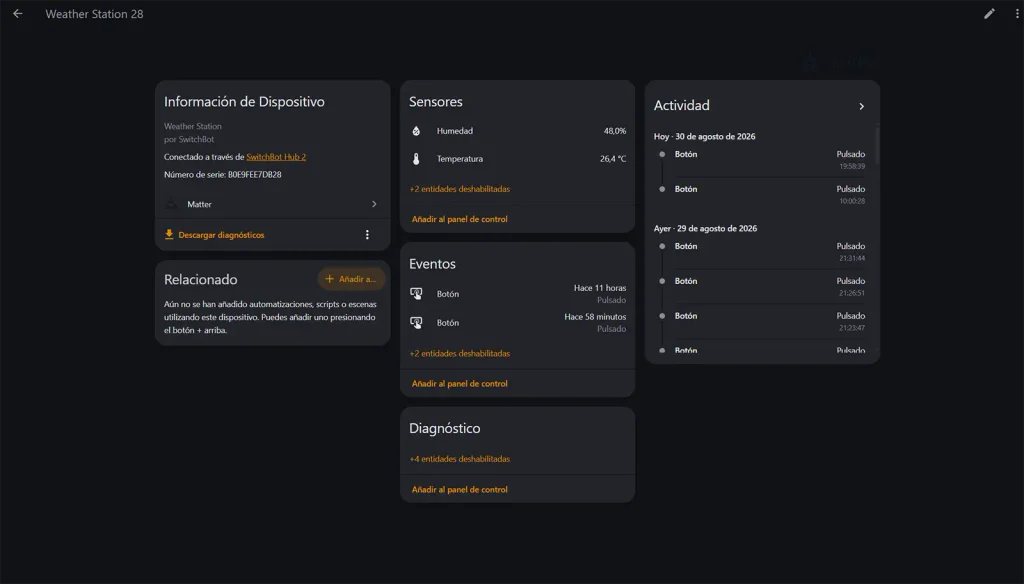Expand the Matter row chevron

point(374,204)
